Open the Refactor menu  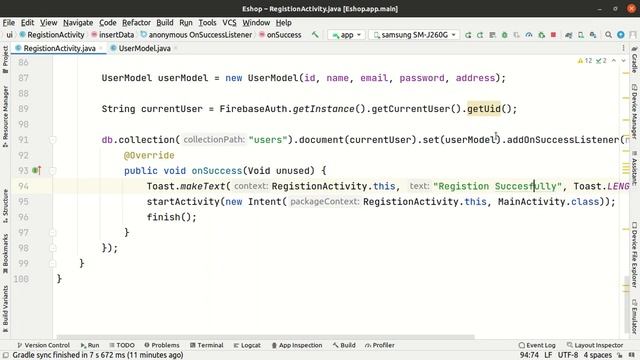tap(136, 22)
